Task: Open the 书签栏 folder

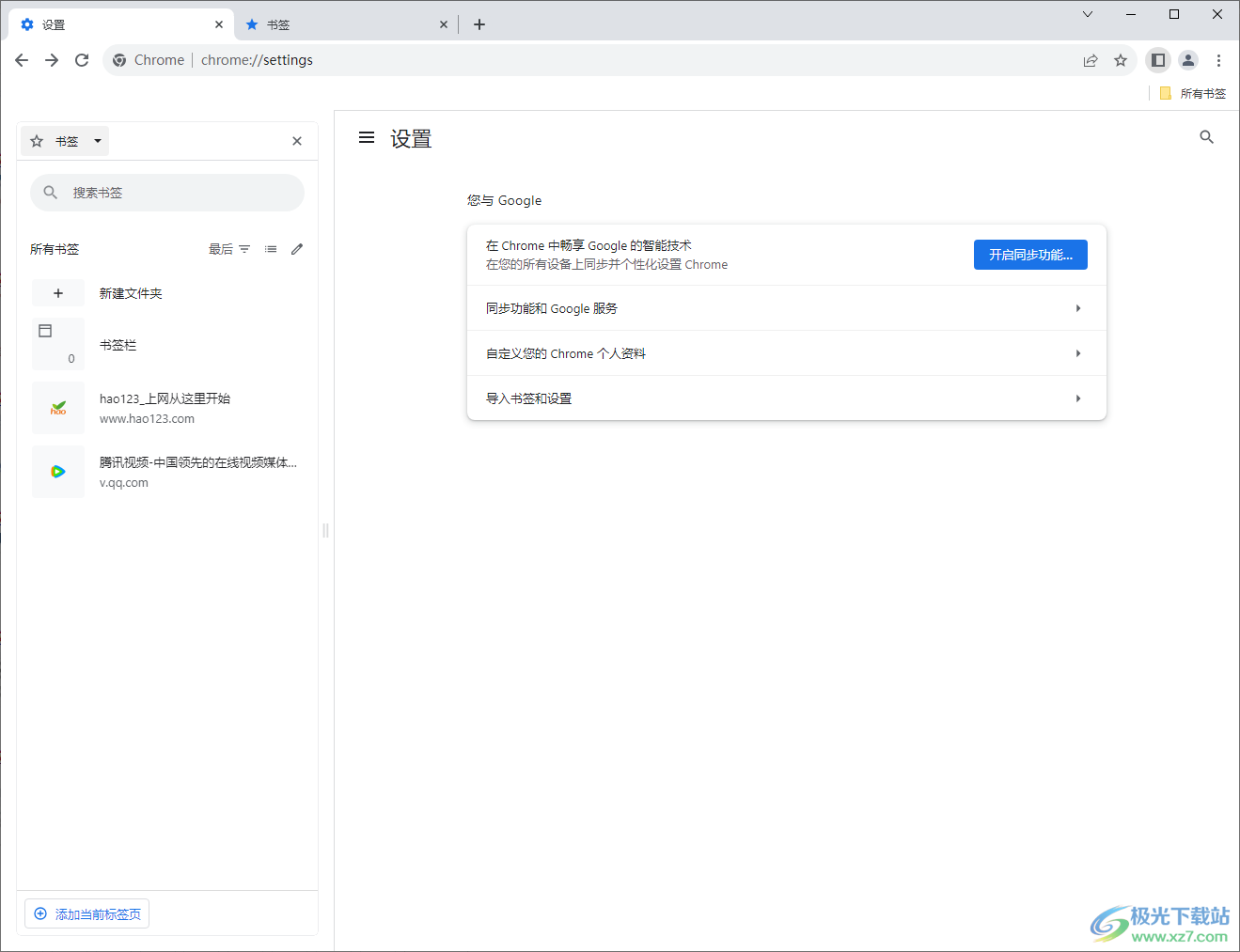Action: click(x=167, y=345)
